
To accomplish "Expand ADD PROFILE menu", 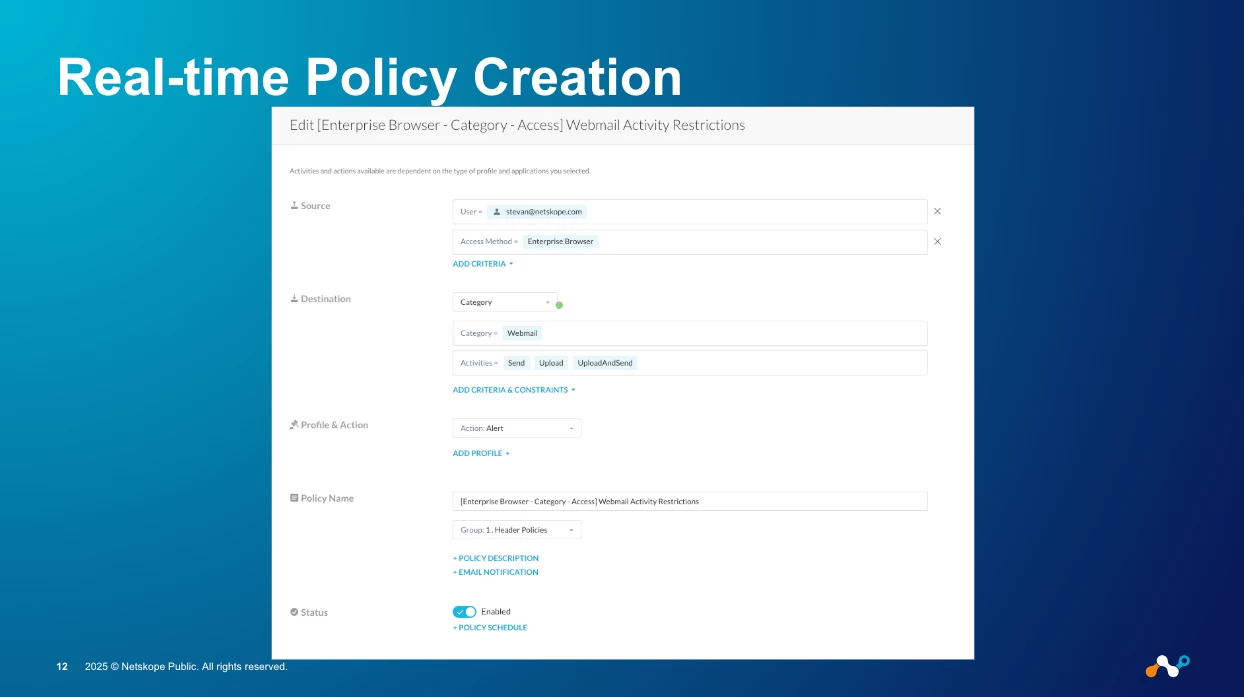I will [x=481, y=453].
